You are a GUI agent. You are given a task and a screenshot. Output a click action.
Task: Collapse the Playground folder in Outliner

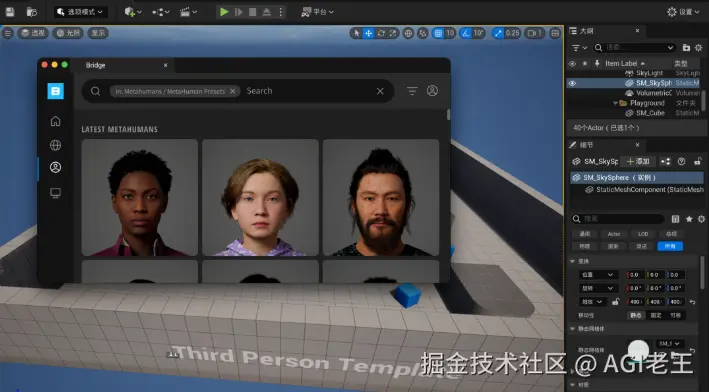[615, 104]
